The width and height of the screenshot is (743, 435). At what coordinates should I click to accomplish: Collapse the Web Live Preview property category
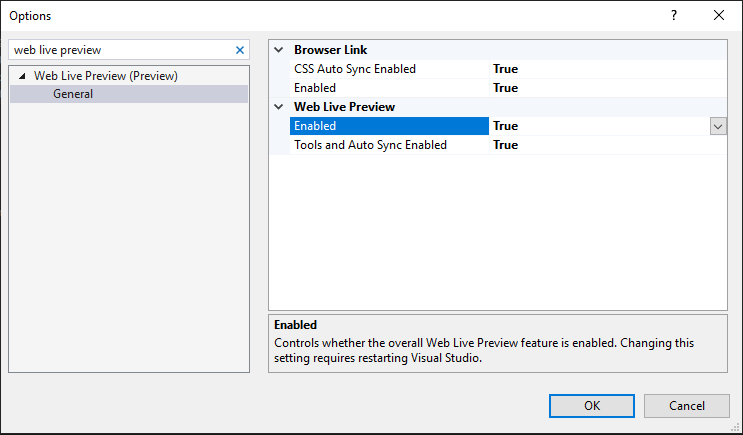pyautogui.click(x=279, y=107)
